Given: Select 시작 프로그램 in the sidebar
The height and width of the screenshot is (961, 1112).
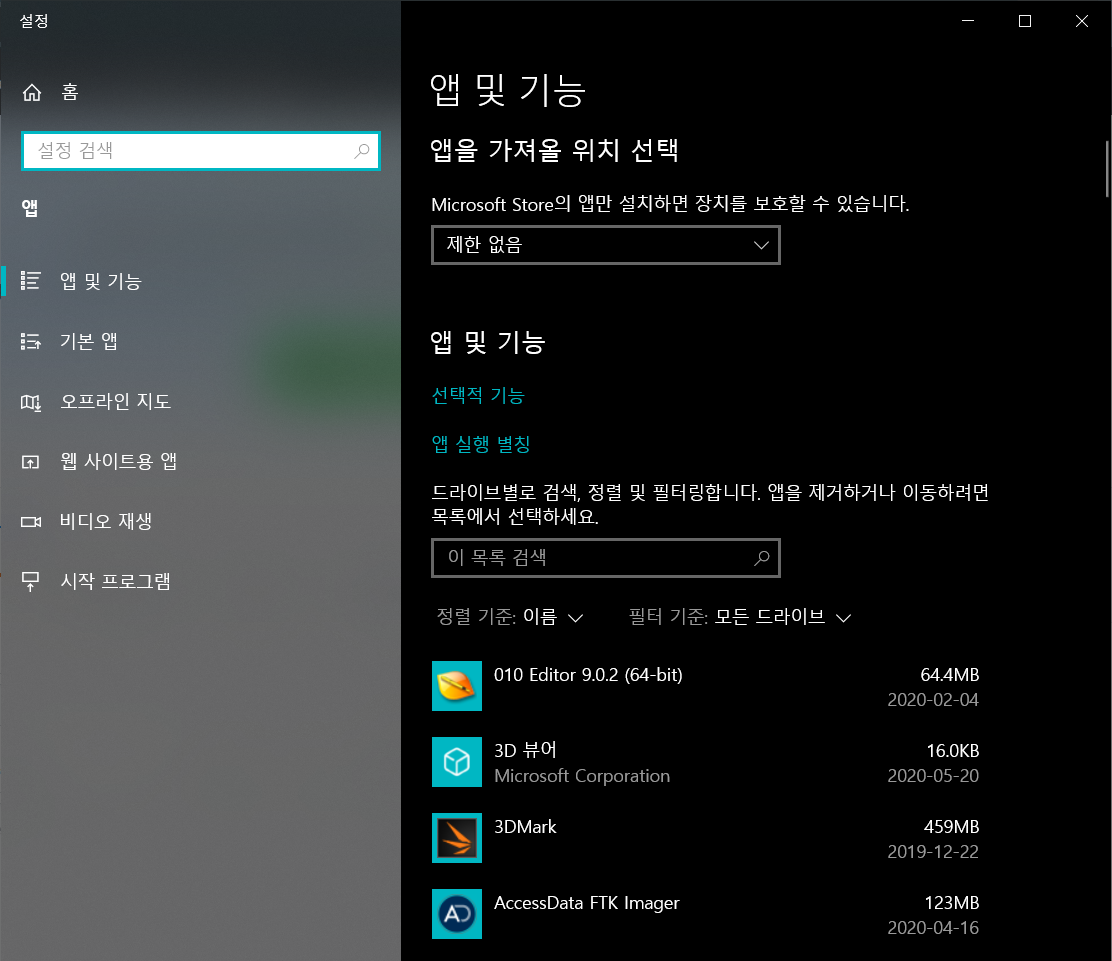Looking at the screenshot, I should pyautogui.click(x=201, y=582).
